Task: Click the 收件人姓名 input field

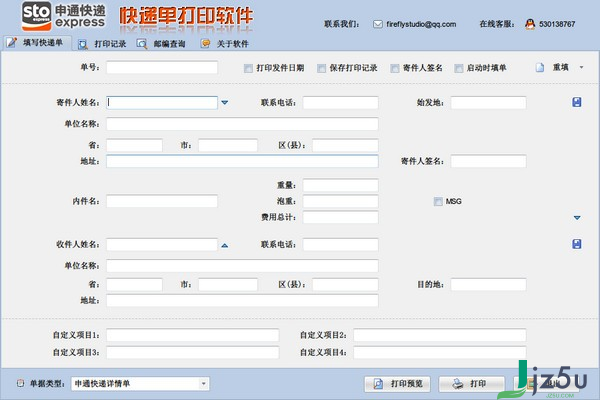Action: pos(162,244)
